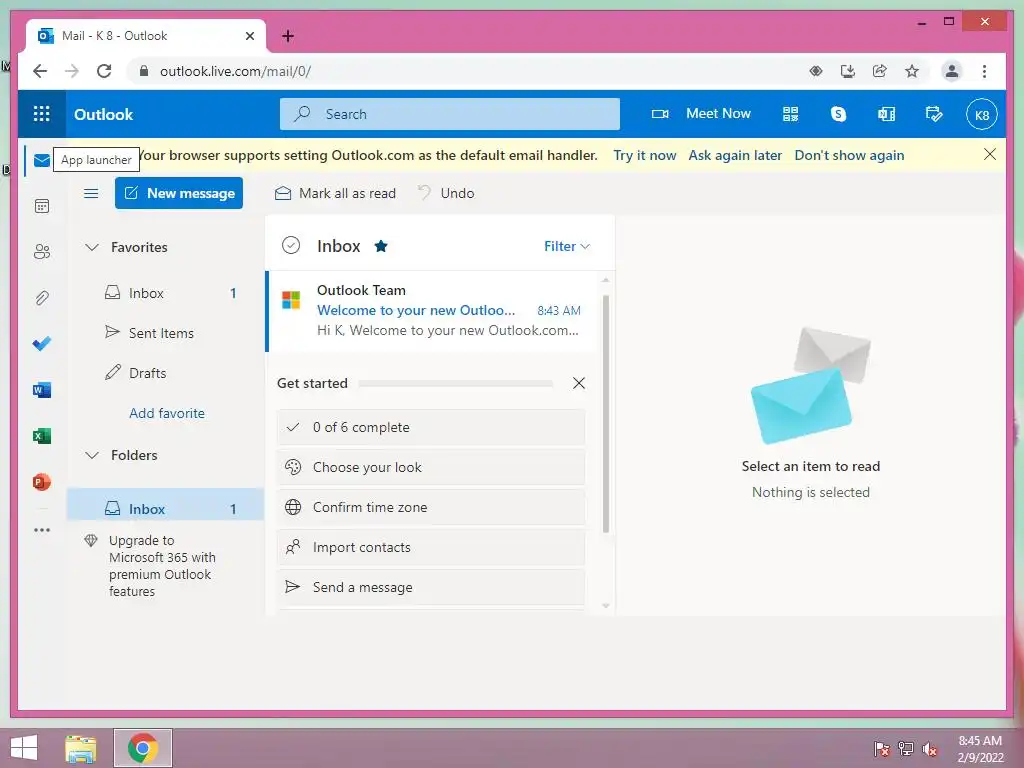
Task: Dismiss the default email handler banner
Action: 990,154
